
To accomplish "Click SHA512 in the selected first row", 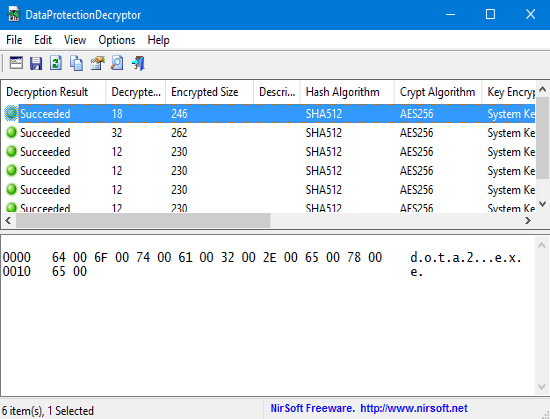I will 324,114.
